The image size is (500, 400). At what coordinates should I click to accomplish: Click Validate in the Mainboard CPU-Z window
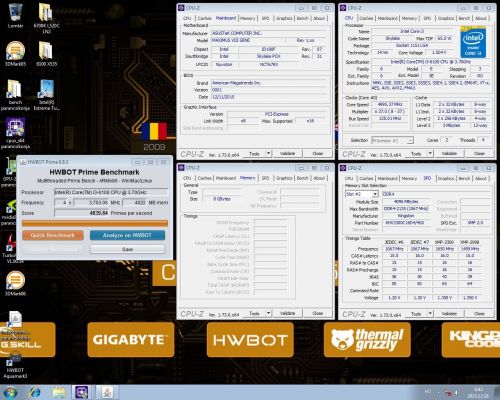tap(287, 153)
